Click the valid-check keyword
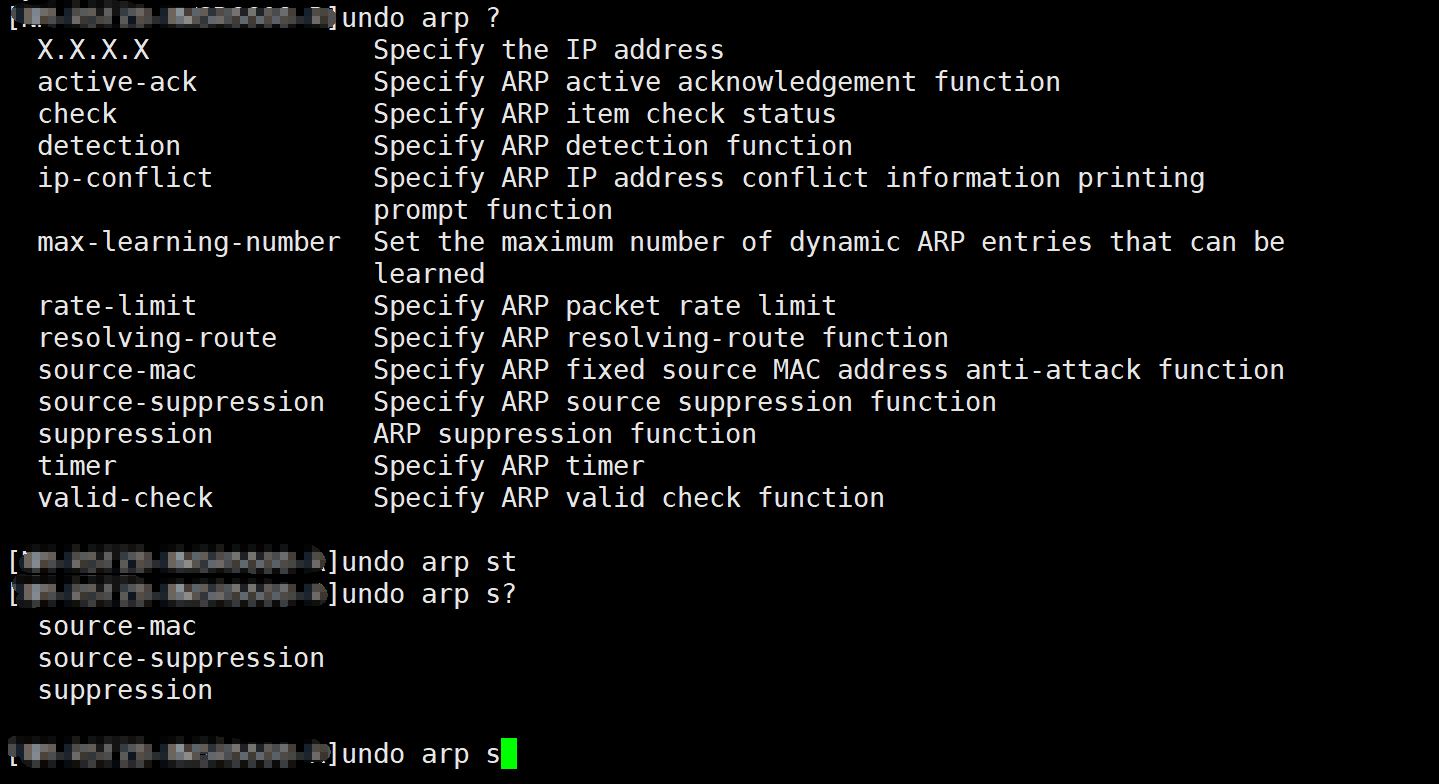 click(125, 498)
